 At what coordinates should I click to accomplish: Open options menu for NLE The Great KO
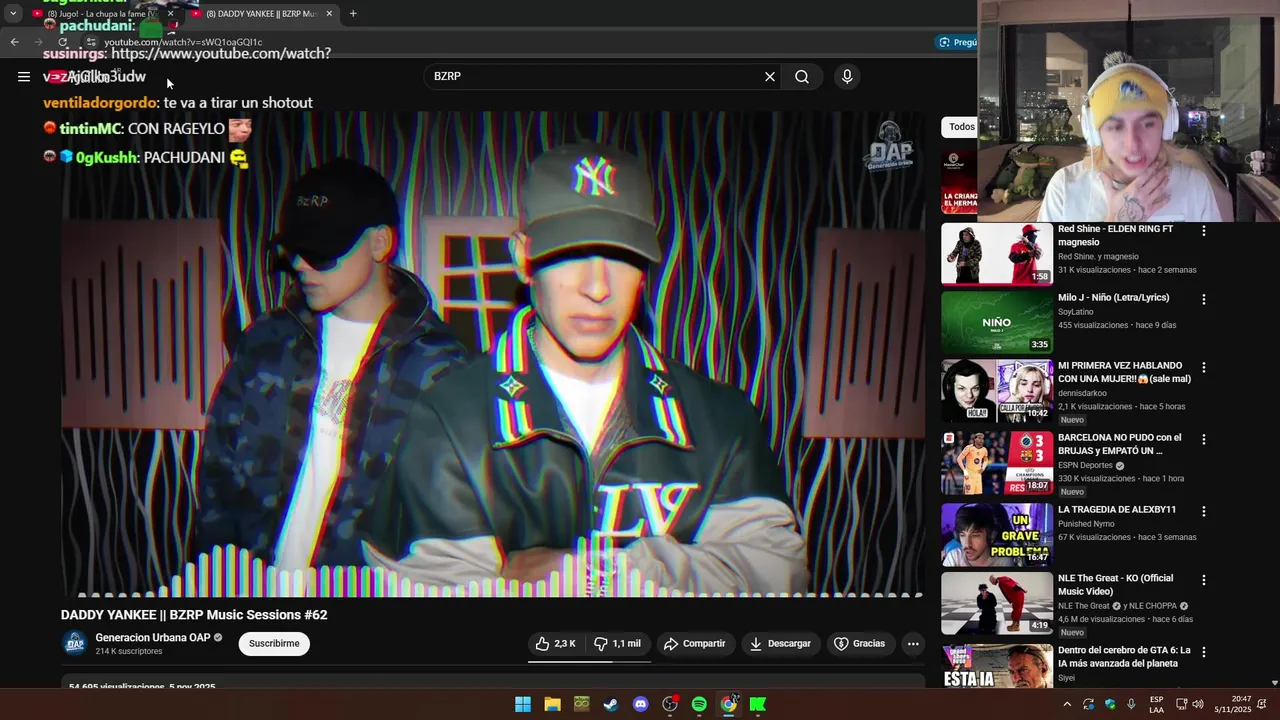1204,580
